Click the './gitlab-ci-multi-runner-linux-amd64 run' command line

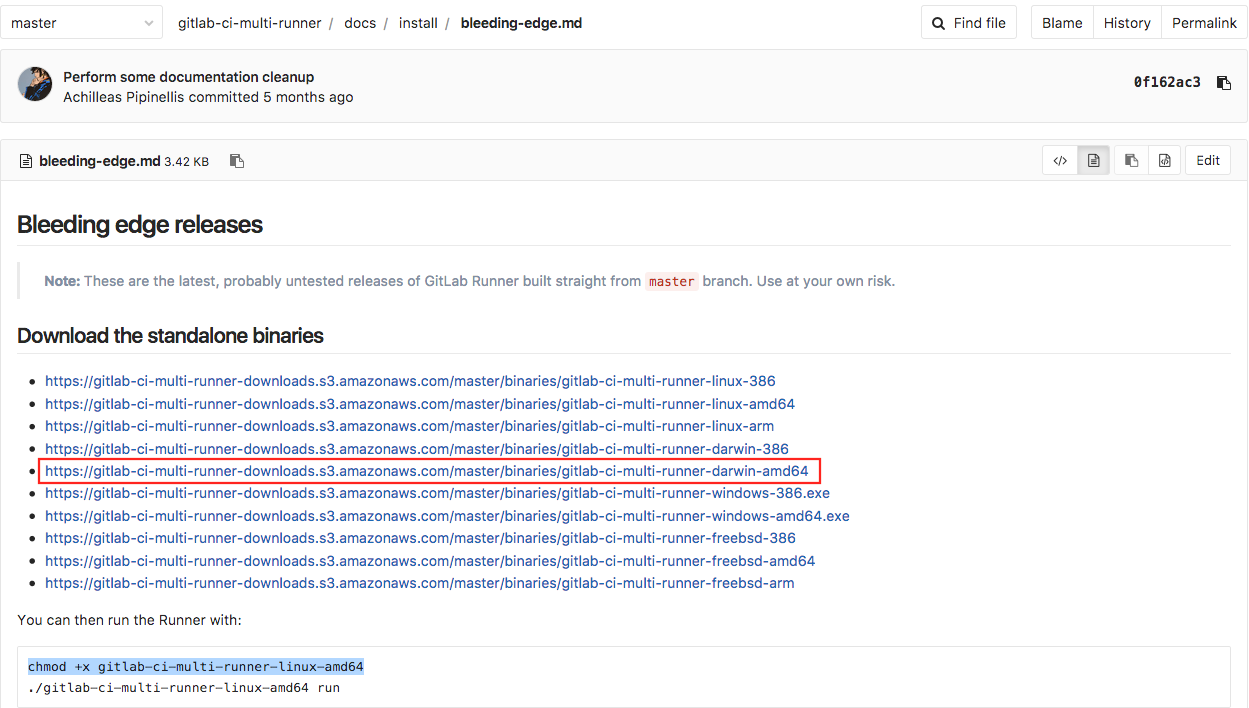point(184,688)
